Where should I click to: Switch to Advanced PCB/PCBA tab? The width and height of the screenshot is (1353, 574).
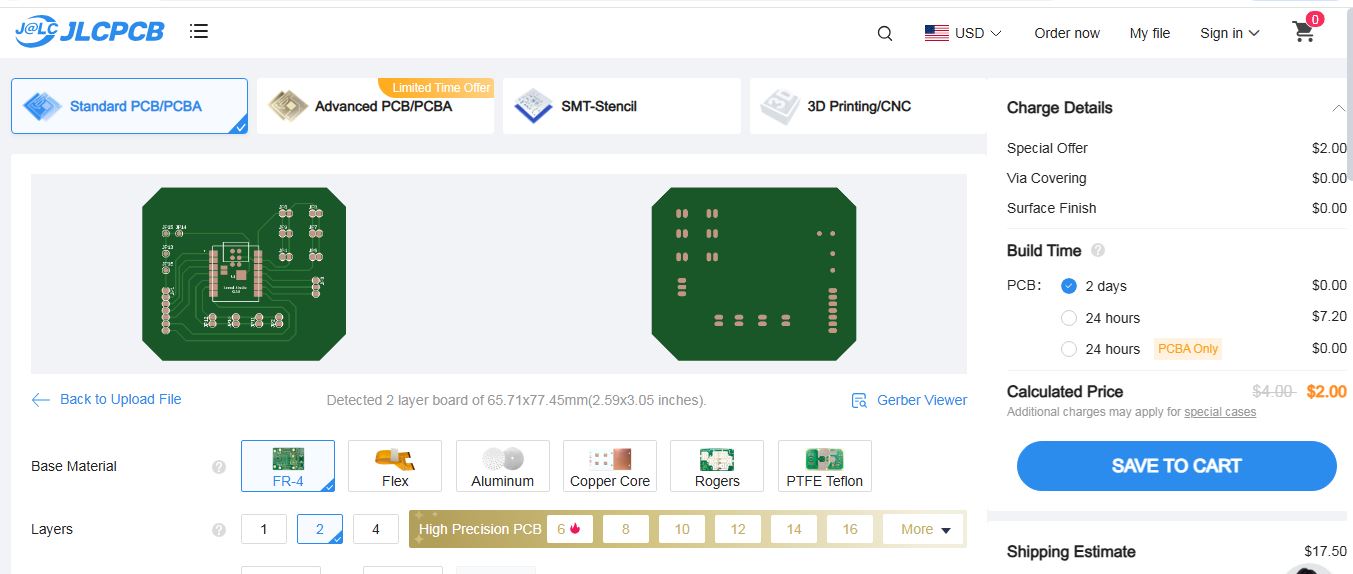(375, 106)
